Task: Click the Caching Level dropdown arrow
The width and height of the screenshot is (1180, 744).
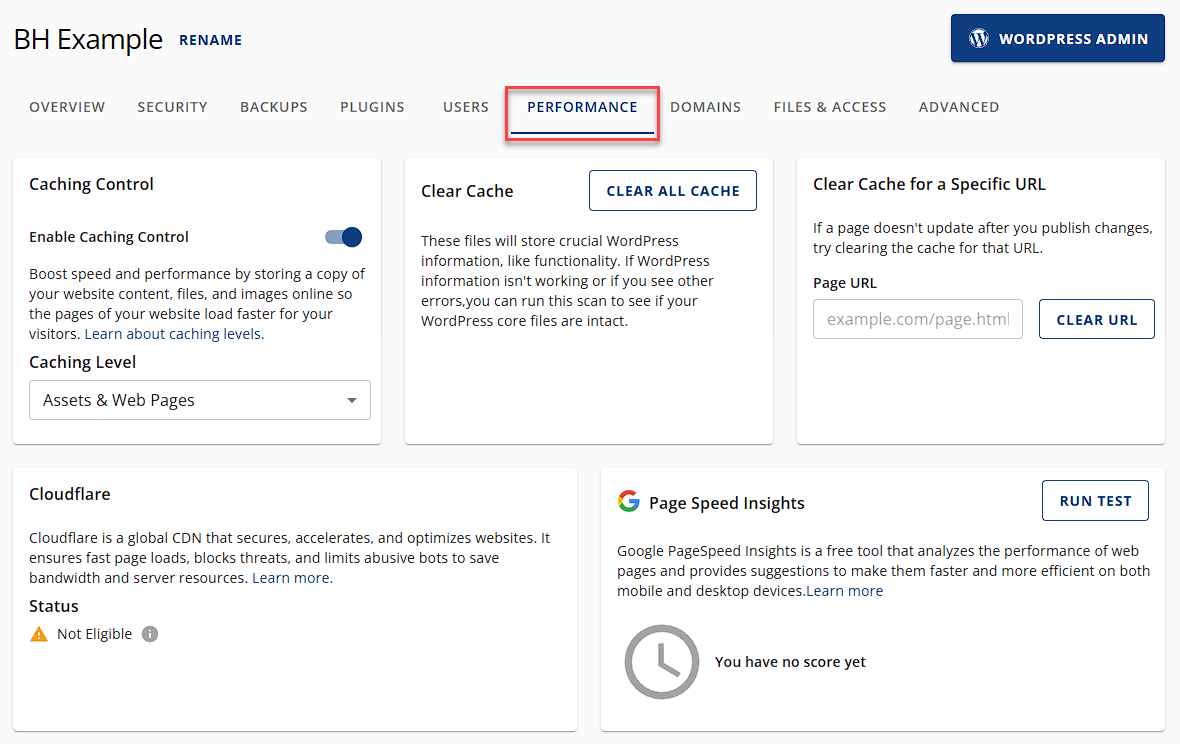Action: point(351,400)
